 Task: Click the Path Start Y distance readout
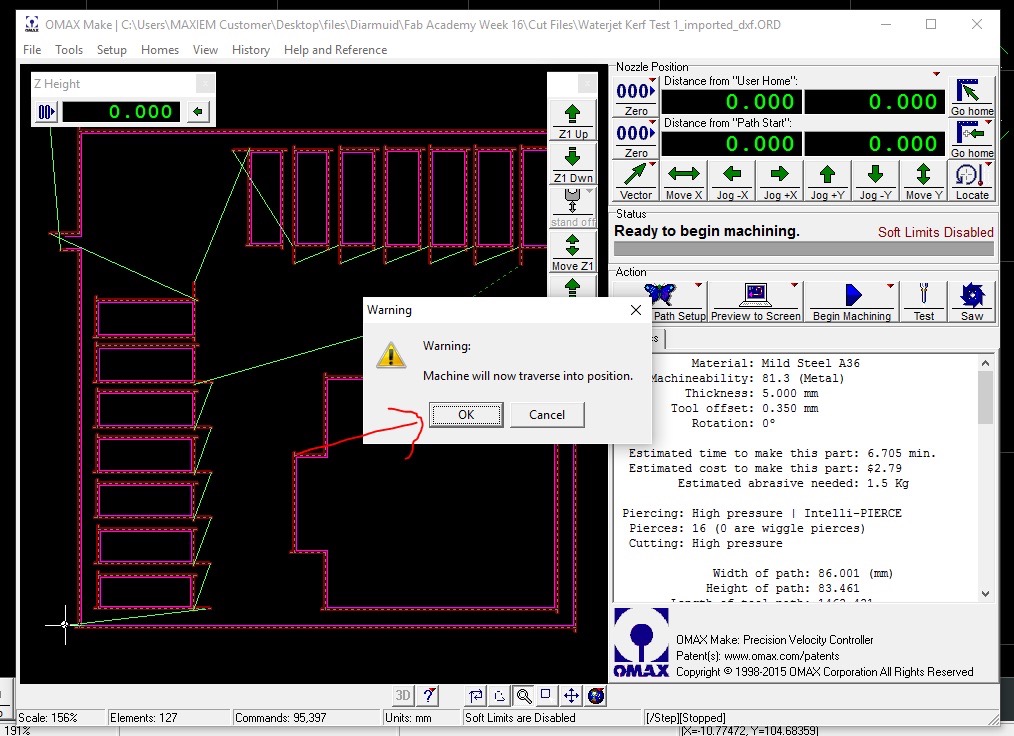coord(875,144)
